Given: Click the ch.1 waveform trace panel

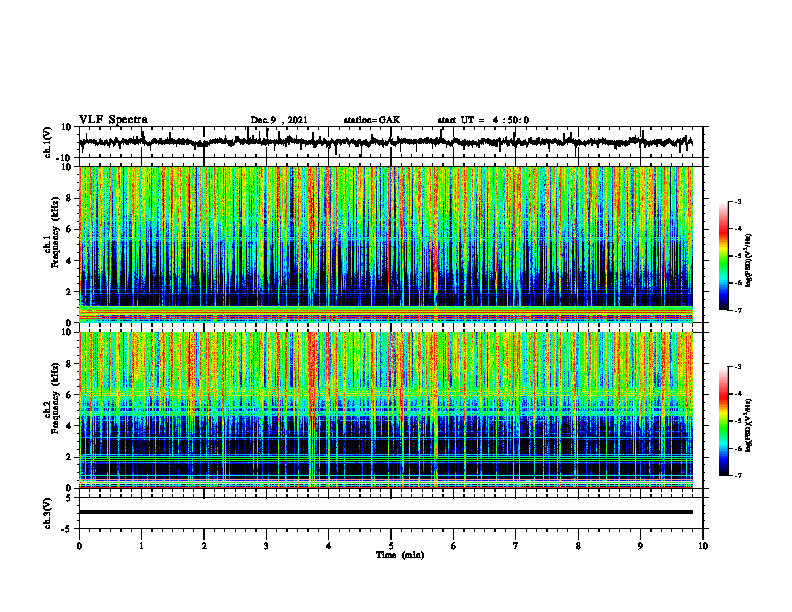Looking at the screenshot, I should 390,142.
